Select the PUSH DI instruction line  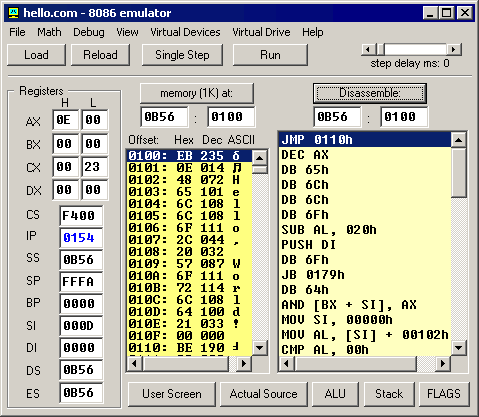tap(365, 245)
